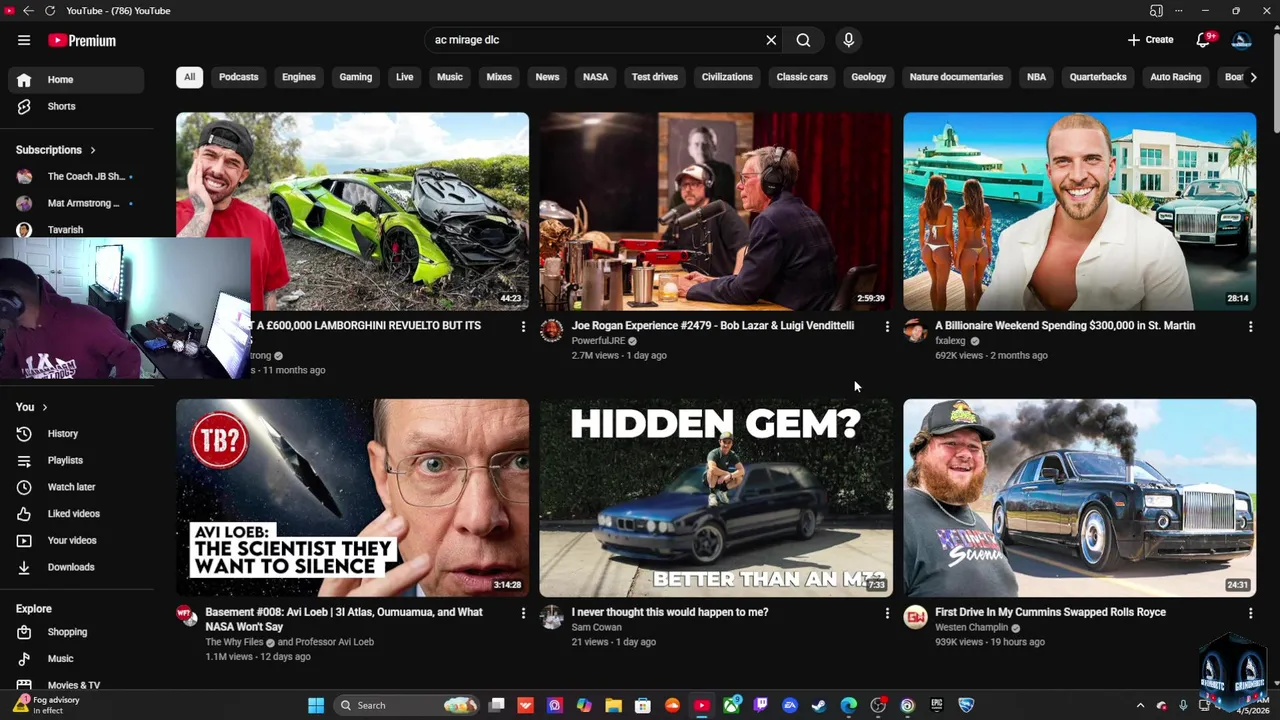Image resolution: width=1280 pixels, height=720 pixels.
Task: Click the magnifier search button
Action: tap(803, 40)
